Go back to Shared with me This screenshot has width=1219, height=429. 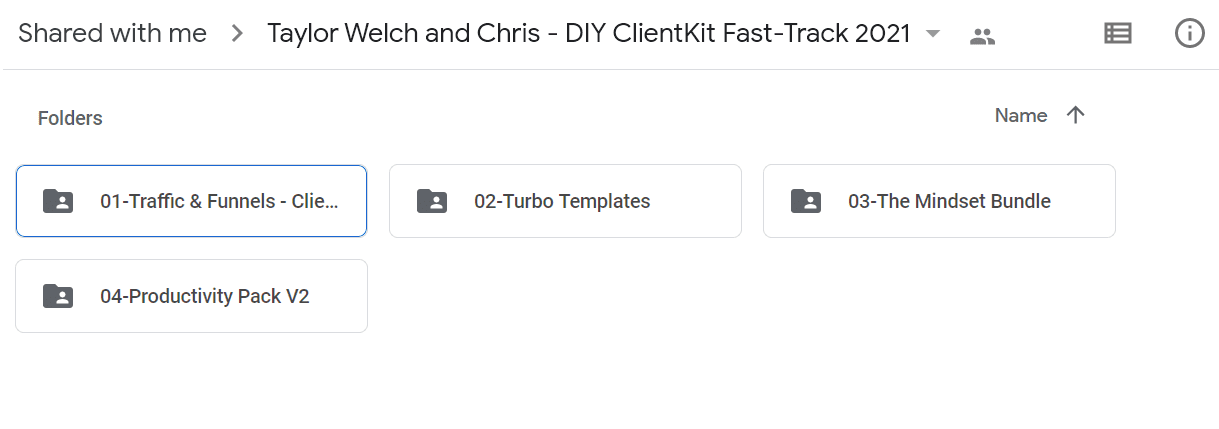112,34
